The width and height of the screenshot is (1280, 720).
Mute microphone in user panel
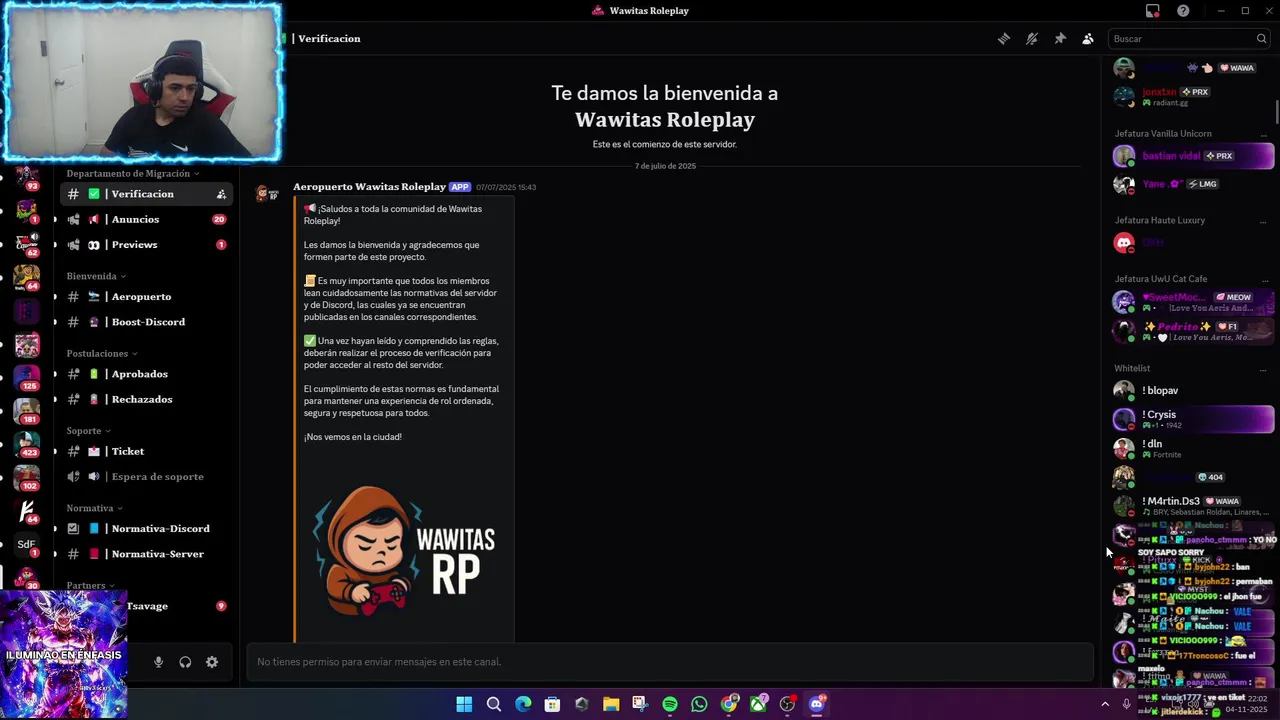(158, 662)
